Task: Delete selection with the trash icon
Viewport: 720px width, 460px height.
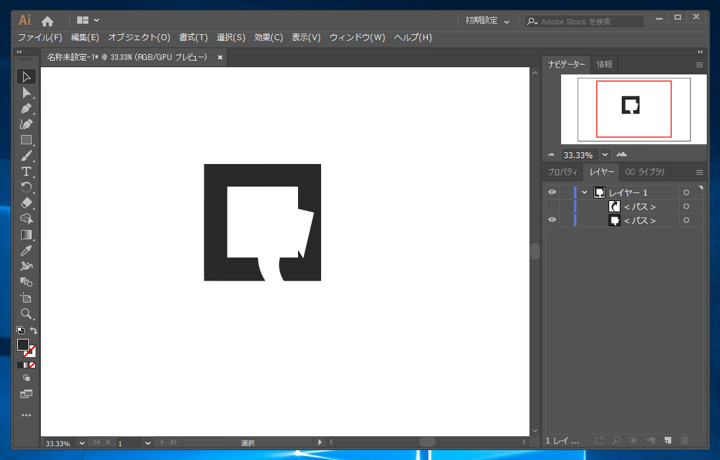Action: (685, 441)
